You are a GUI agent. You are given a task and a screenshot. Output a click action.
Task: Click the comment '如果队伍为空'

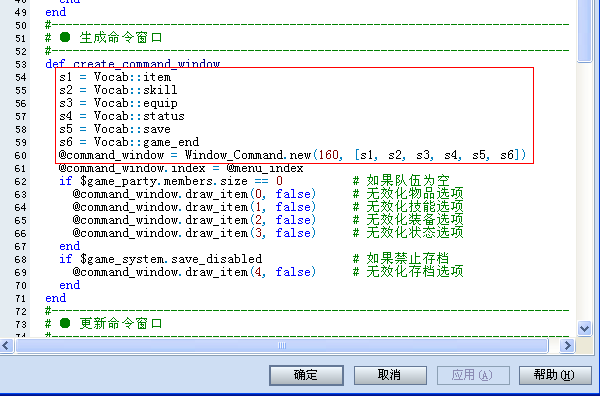coord(408,181)
